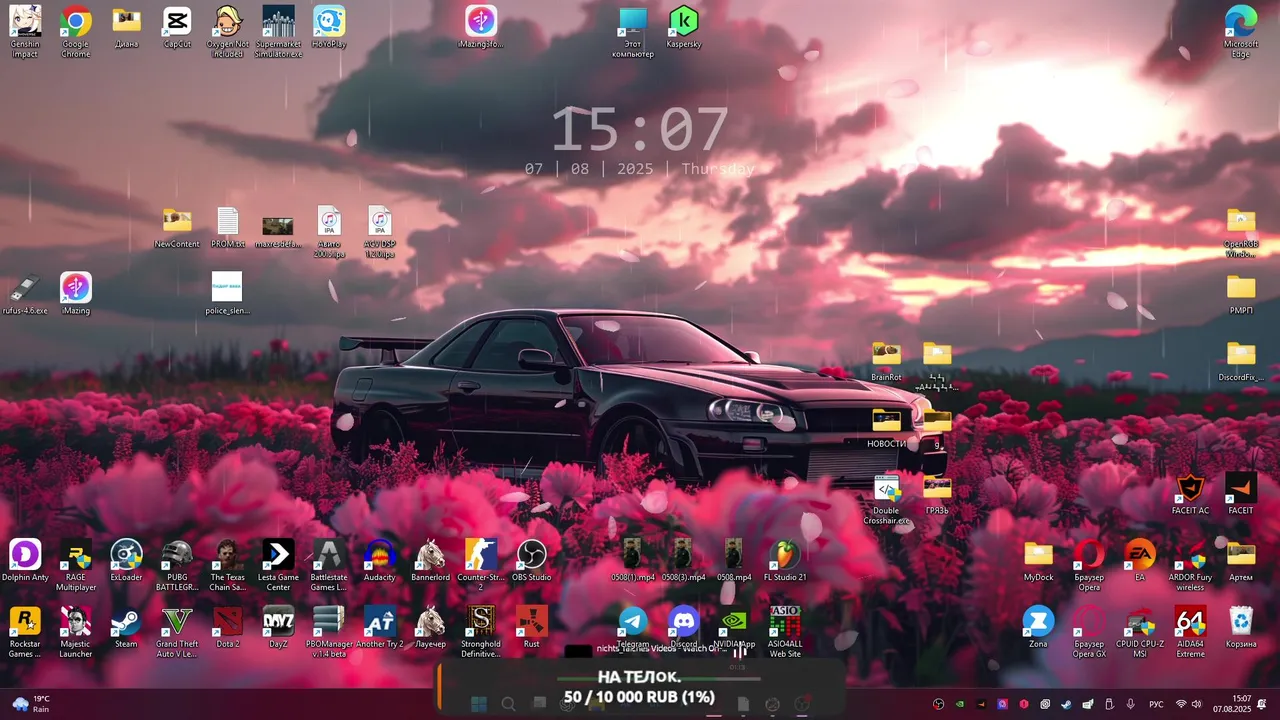Select the Dolphin Anty shortcut
Viewport: 1280px width, 720px height.
point(25,554)
